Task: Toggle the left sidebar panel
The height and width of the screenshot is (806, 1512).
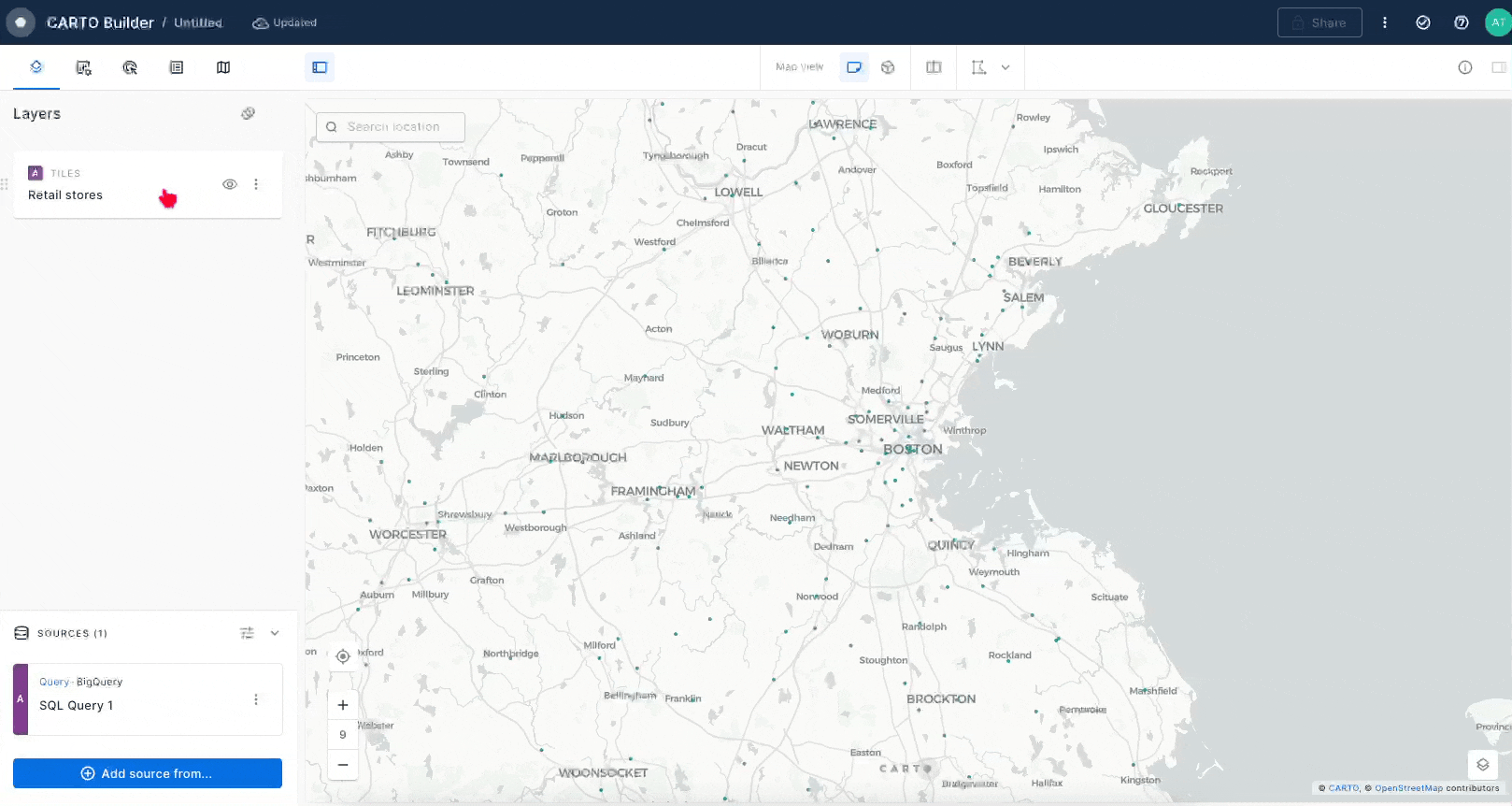Action: tap(320, 67)
